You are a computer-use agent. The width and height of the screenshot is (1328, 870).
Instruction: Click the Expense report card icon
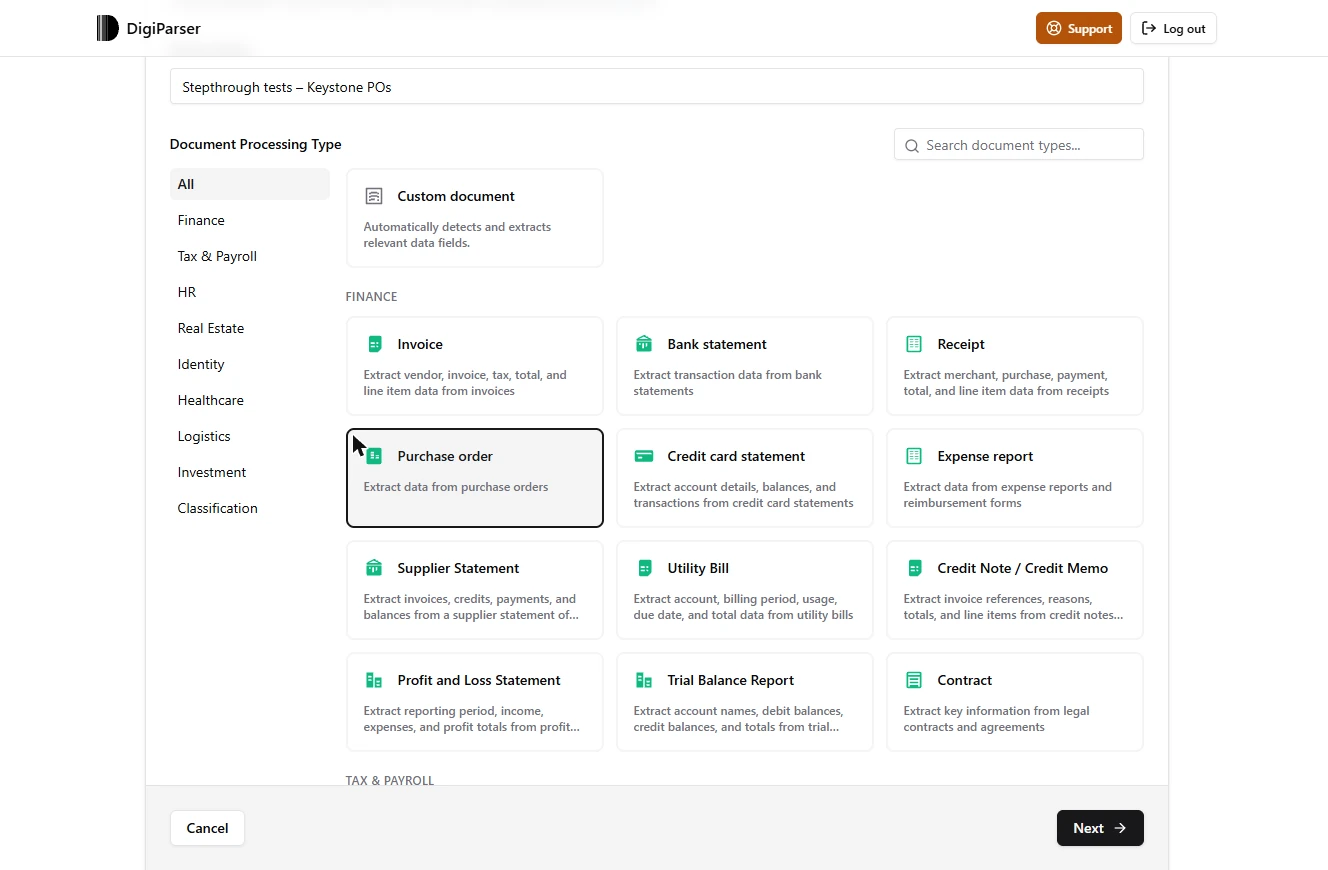(x=914, y=456)
